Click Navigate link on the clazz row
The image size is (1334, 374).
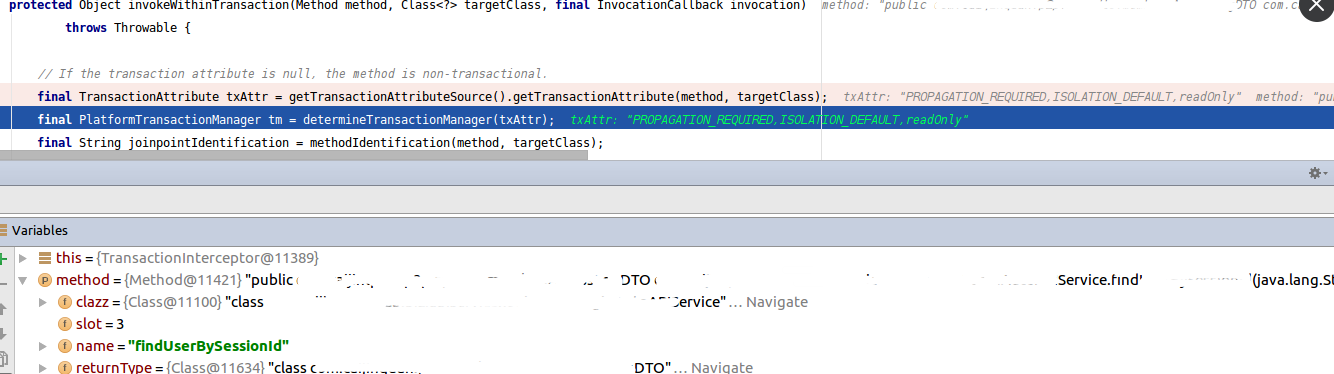777,302
